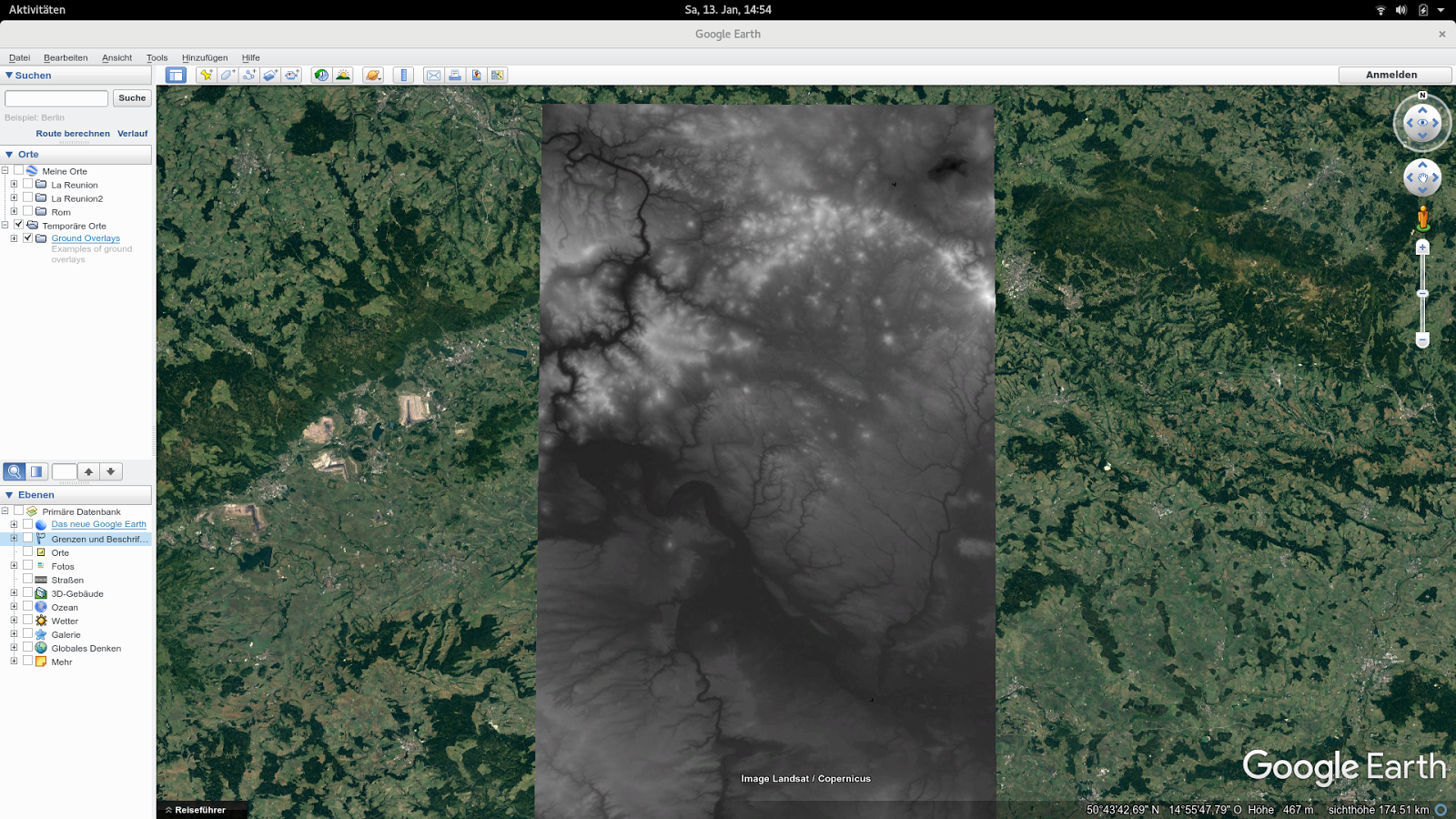
Task: Open the Ground Overlays link
Action: (86, 238)
